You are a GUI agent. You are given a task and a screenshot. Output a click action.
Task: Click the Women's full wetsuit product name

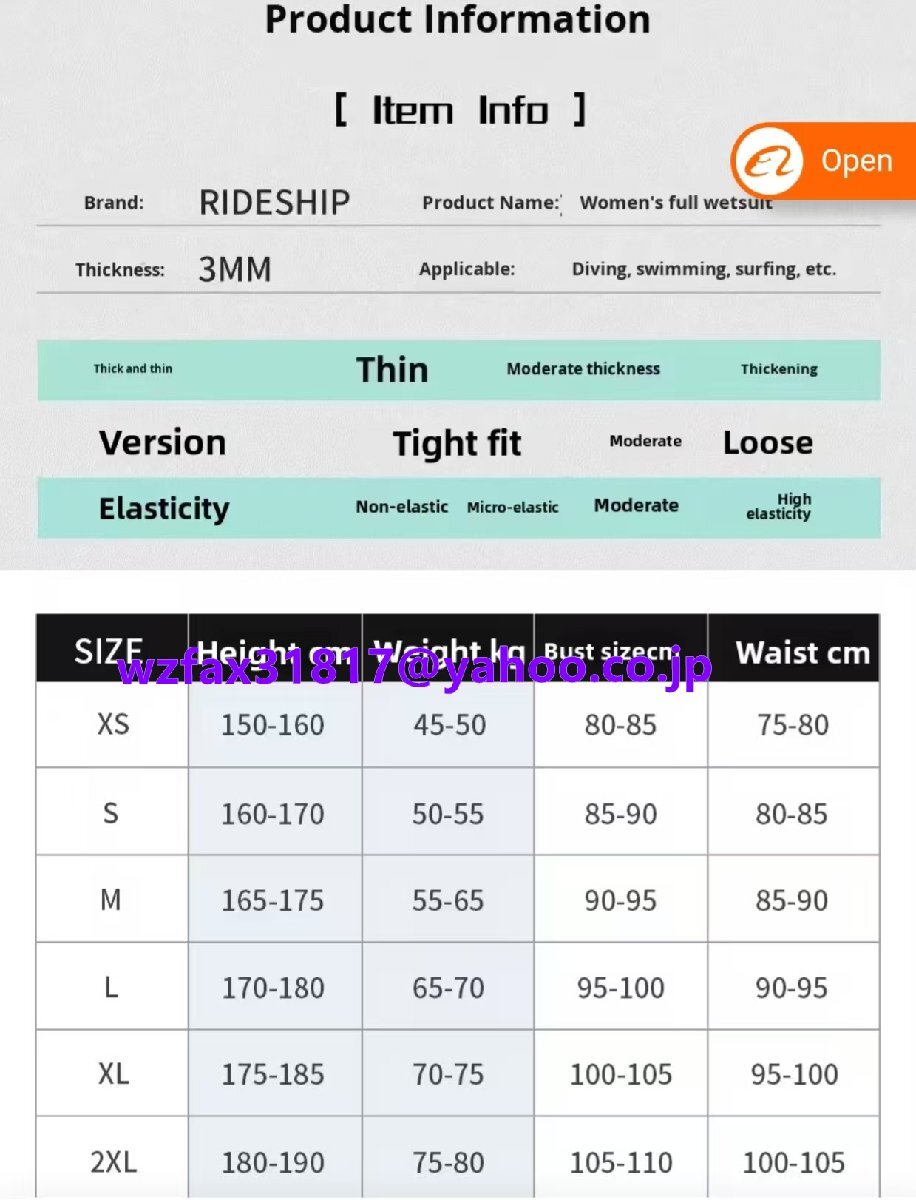pos(676,203)
